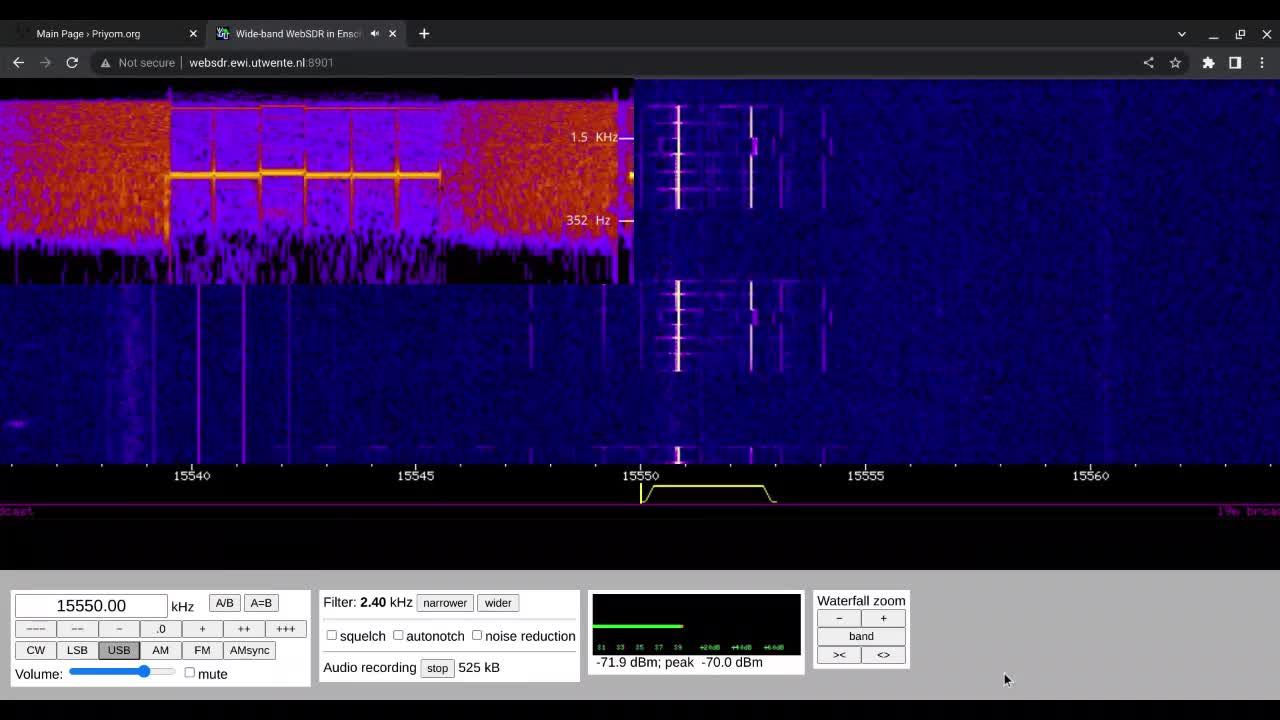Click the dBm signal level readout
The image size is (1280, 720).
[679, 662]
